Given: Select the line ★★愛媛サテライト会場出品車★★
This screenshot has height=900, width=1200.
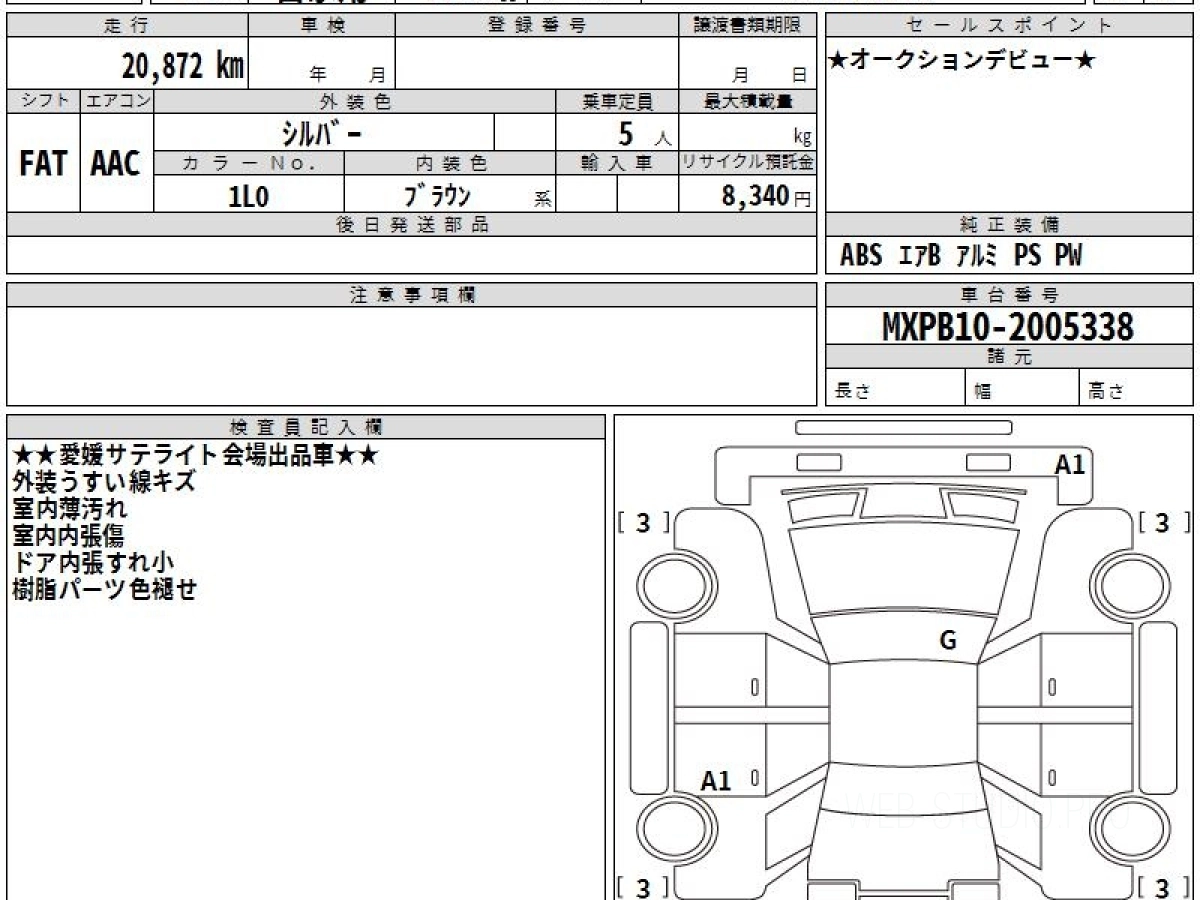Looking at the screenshot, I should 194,455.
